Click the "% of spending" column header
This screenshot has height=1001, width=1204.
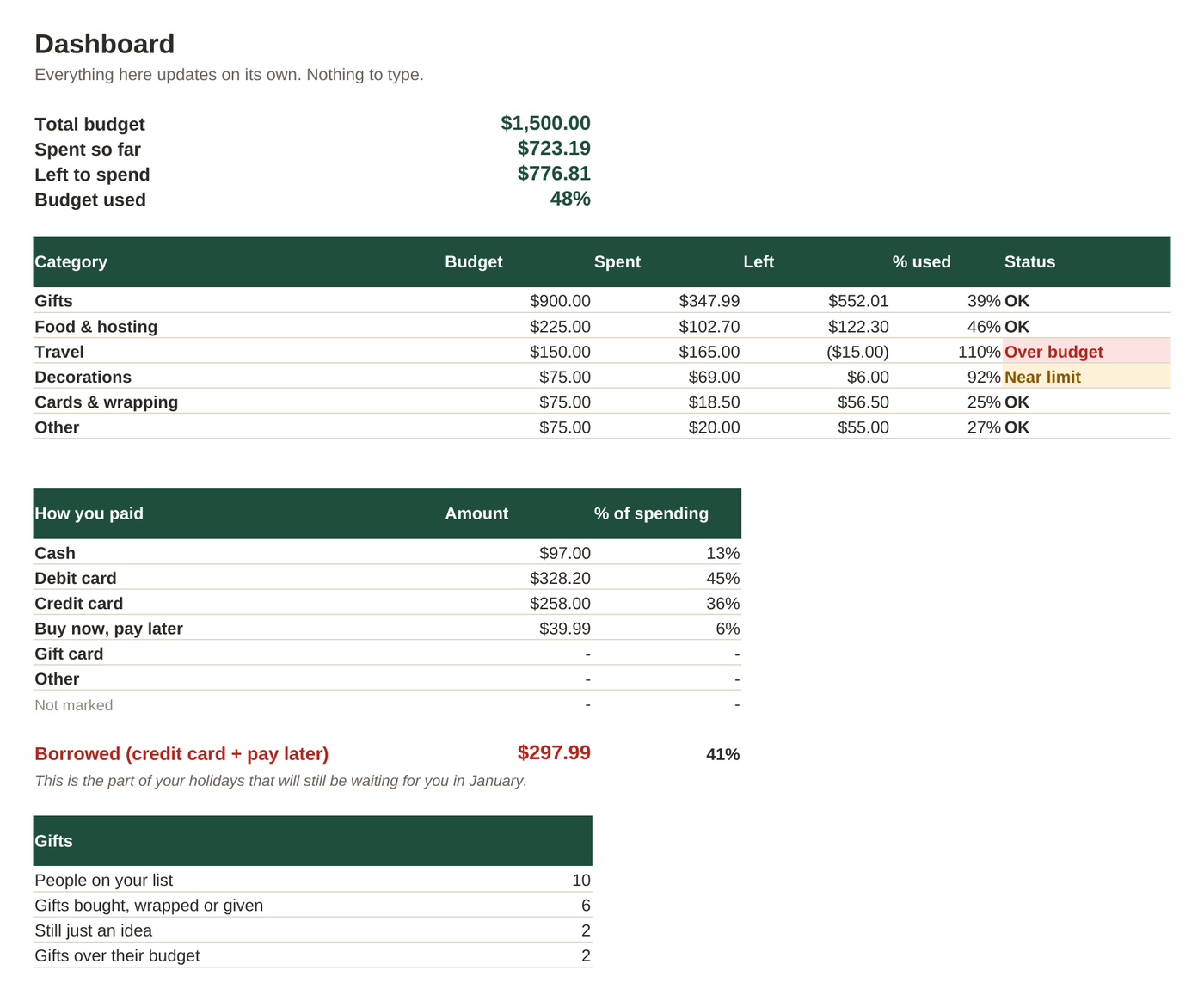click(651, 513)
